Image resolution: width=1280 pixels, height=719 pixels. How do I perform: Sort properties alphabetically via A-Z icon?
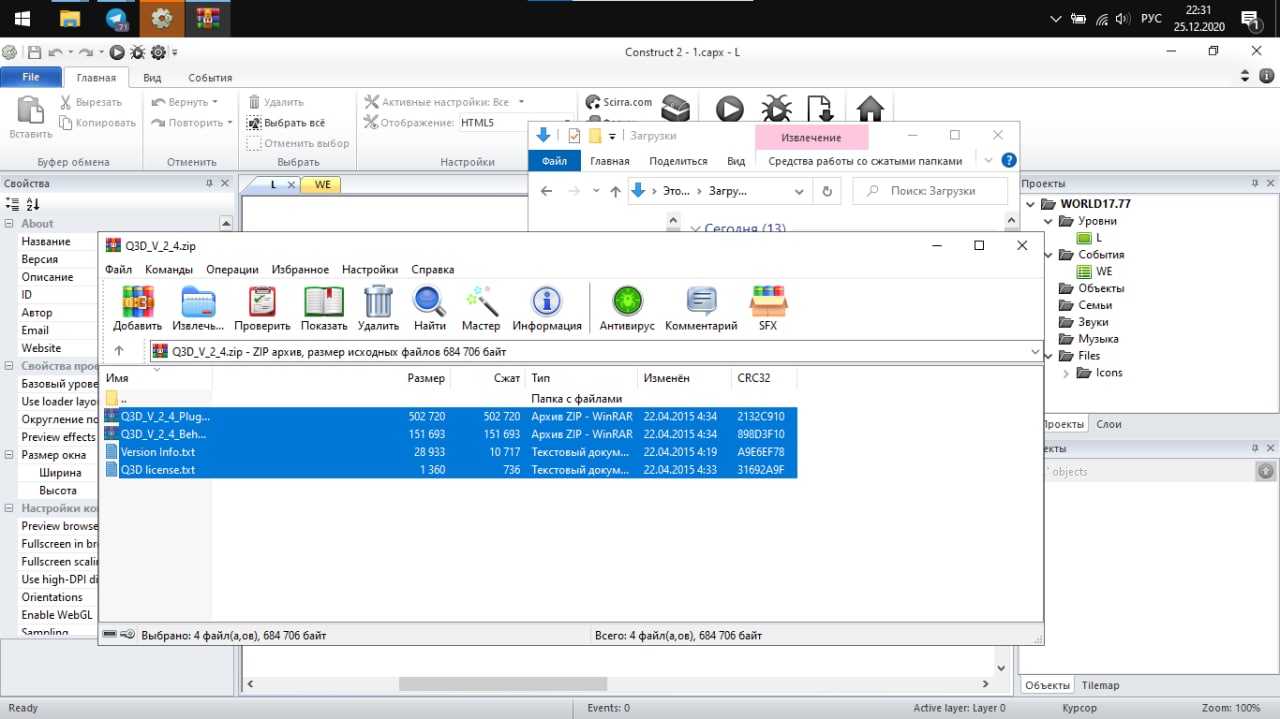coord(32,204)
